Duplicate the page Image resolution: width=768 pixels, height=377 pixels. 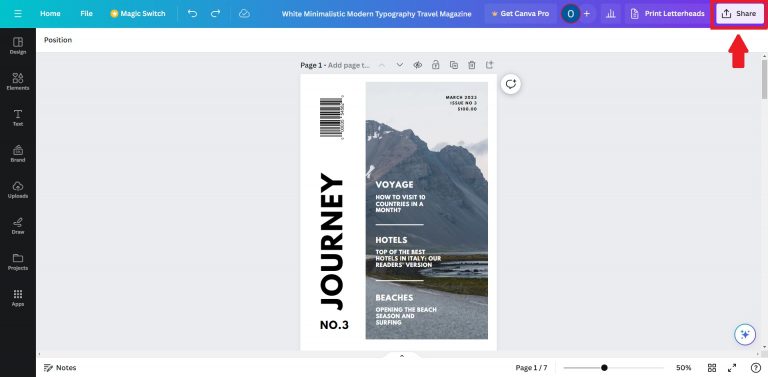click(454, 65)
